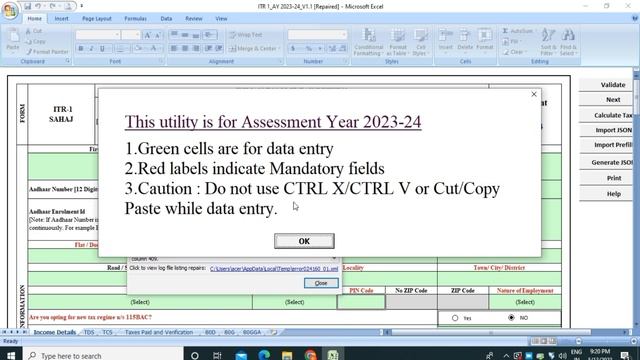Viewport: 640px width, 360px height.
Task: Click Close in the repair log dialog
Action: [x=321, y=283]
